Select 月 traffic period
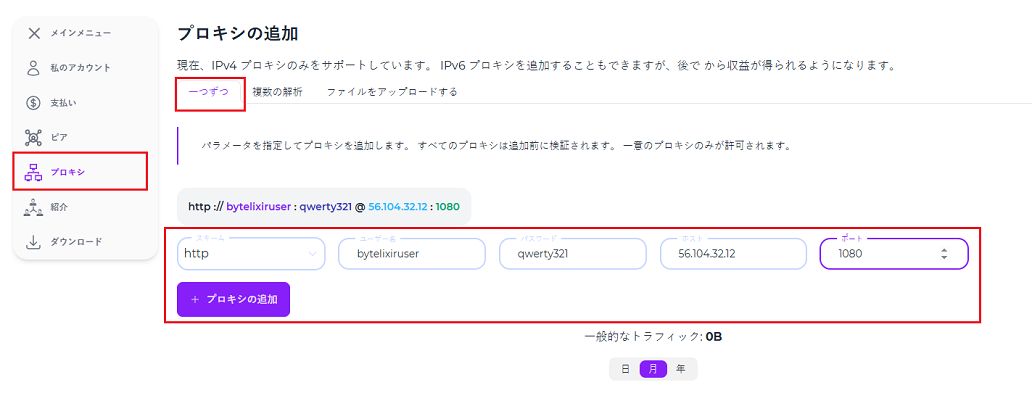Image resolution: width=1032 pixels, height=414 pixels. (x=653, y=369)
